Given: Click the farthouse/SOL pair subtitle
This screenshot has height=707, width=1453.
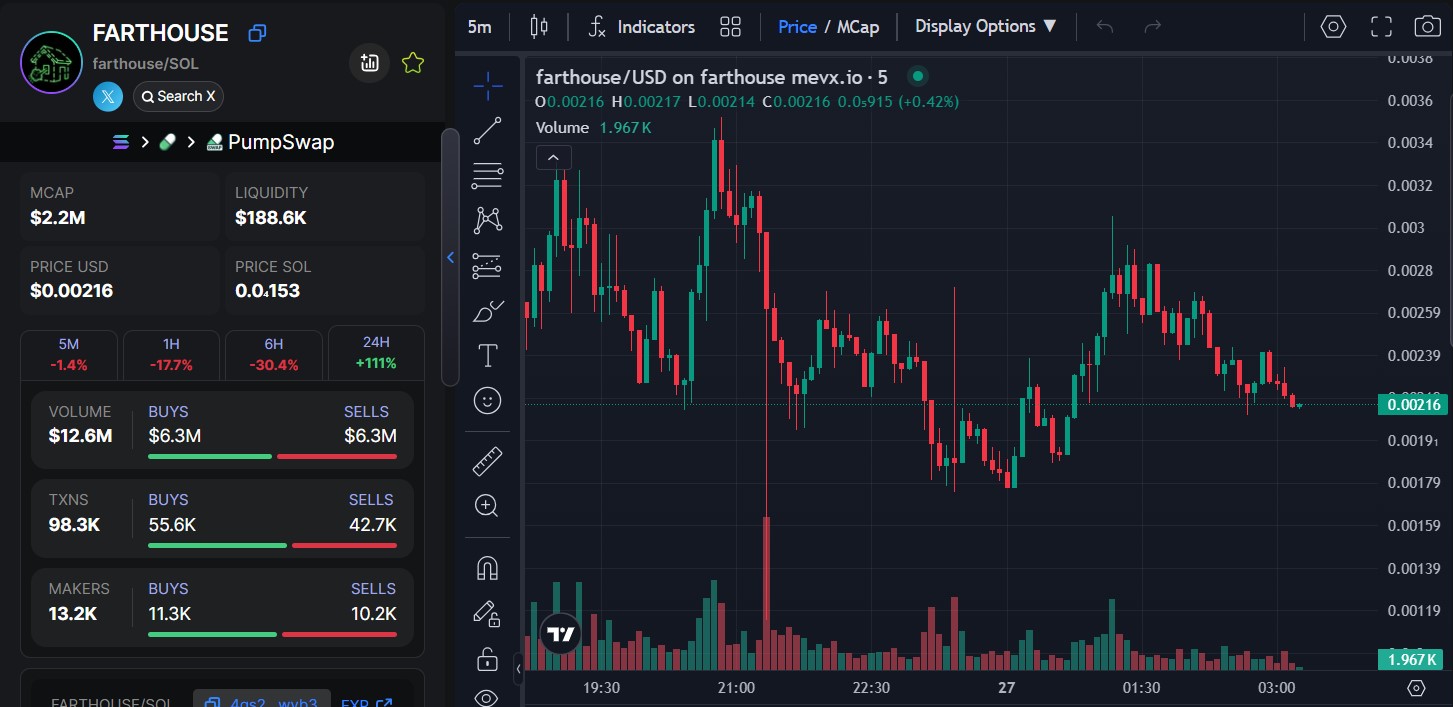Looking at the screenshot, I should (x=146, y=63).
